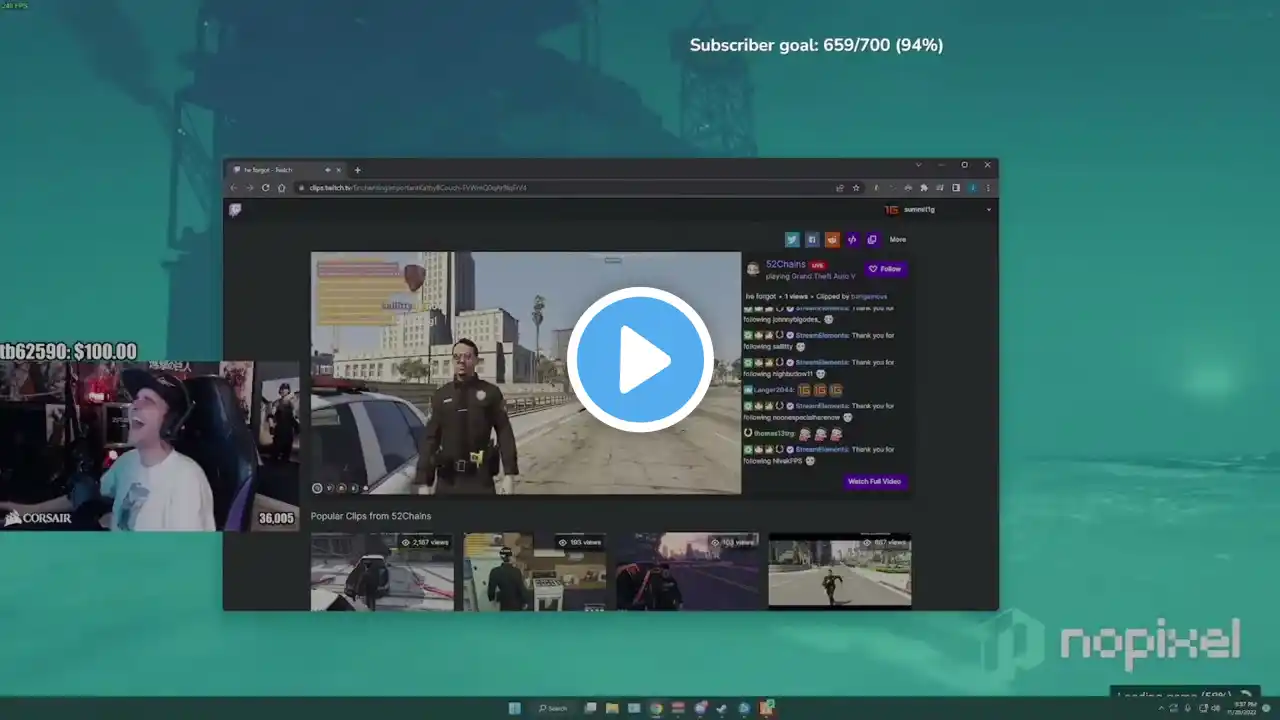
Task: Open the browser home page icon
Action: point(281,188)
